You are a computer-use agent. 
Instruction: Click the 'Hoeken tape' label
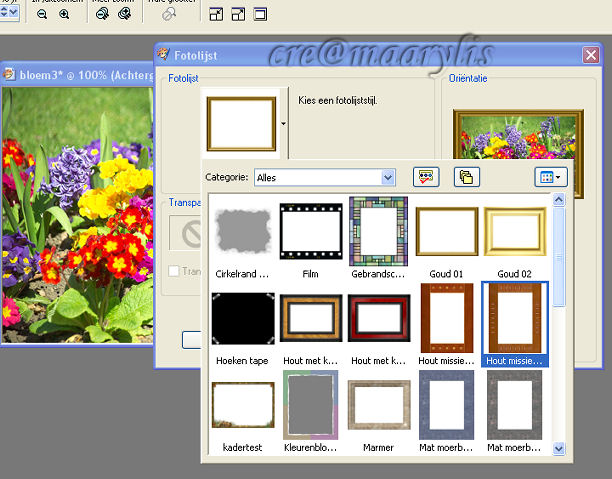click(x=242, y=361)
